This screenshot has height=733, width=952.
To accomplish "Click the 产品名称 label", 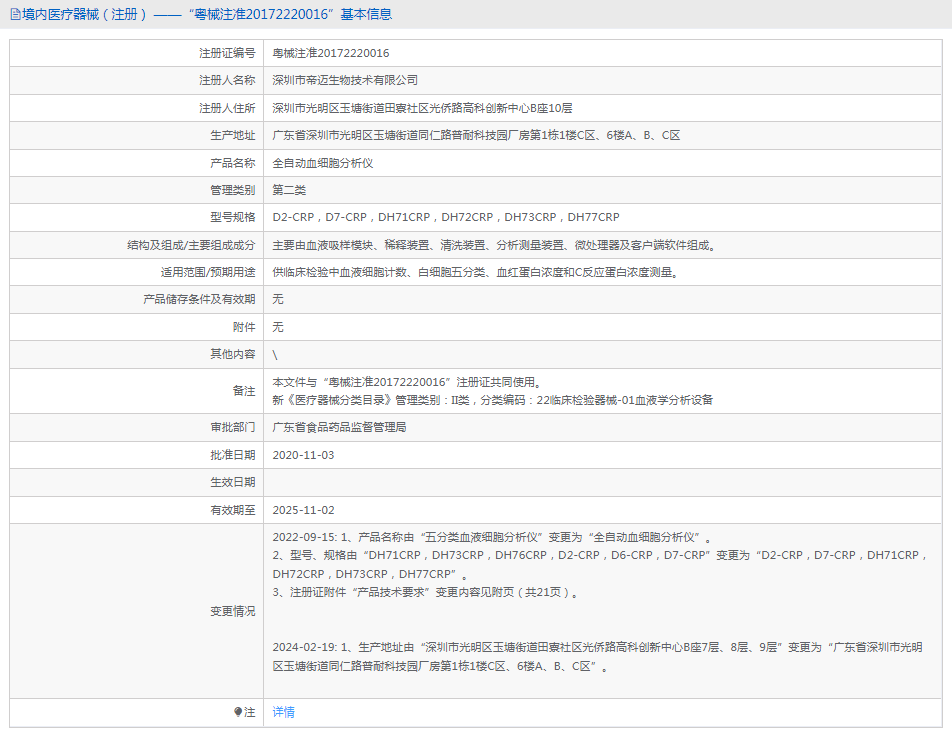I will click(233, 163).
